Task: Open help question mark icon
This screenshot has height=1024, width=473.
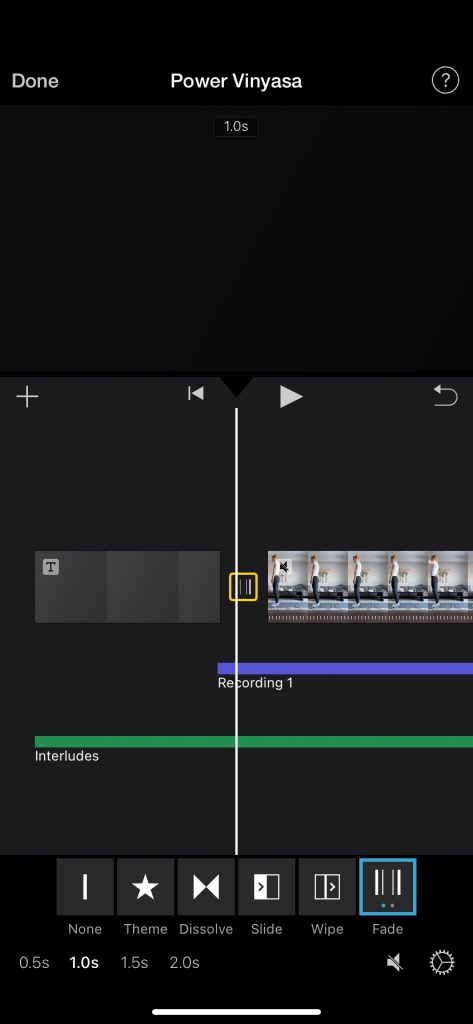Action: [445, 80]
